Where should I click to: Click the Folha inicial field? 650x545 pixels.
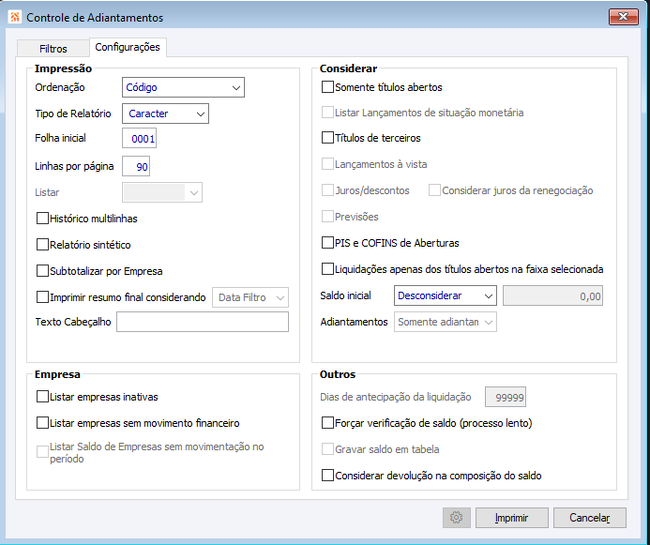click(x=139, y=138)
